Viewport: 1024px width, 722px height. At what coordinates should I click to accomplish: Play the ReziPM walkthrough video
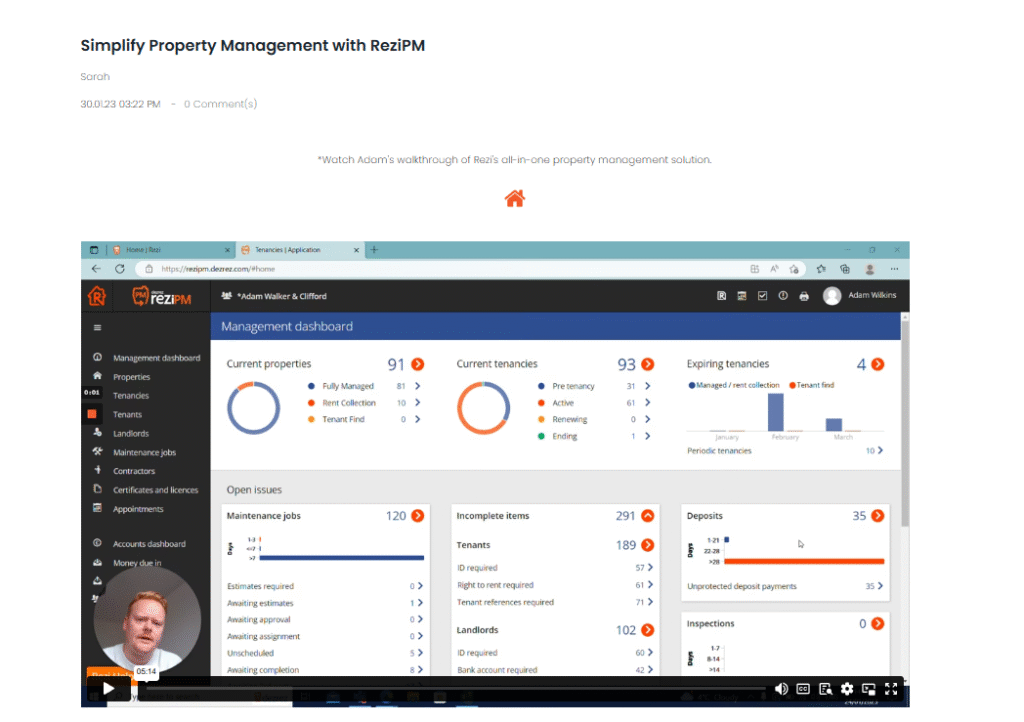tap(108, 688)
